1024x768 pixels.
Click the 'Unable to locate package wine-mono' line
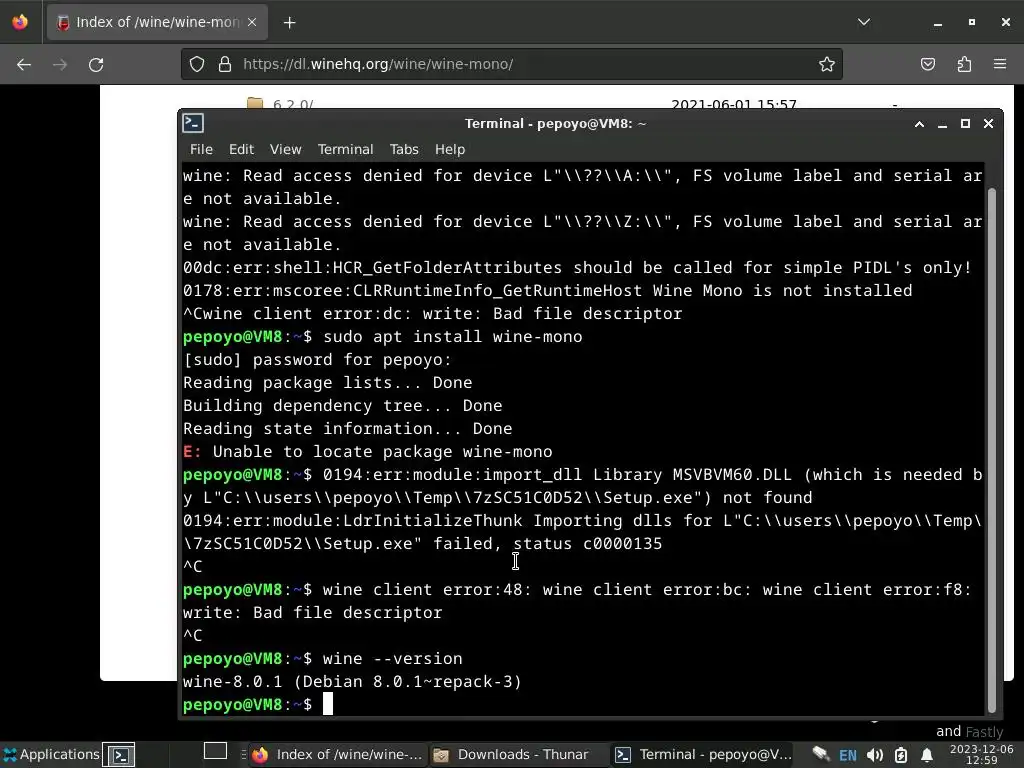[x=368, y=452]
